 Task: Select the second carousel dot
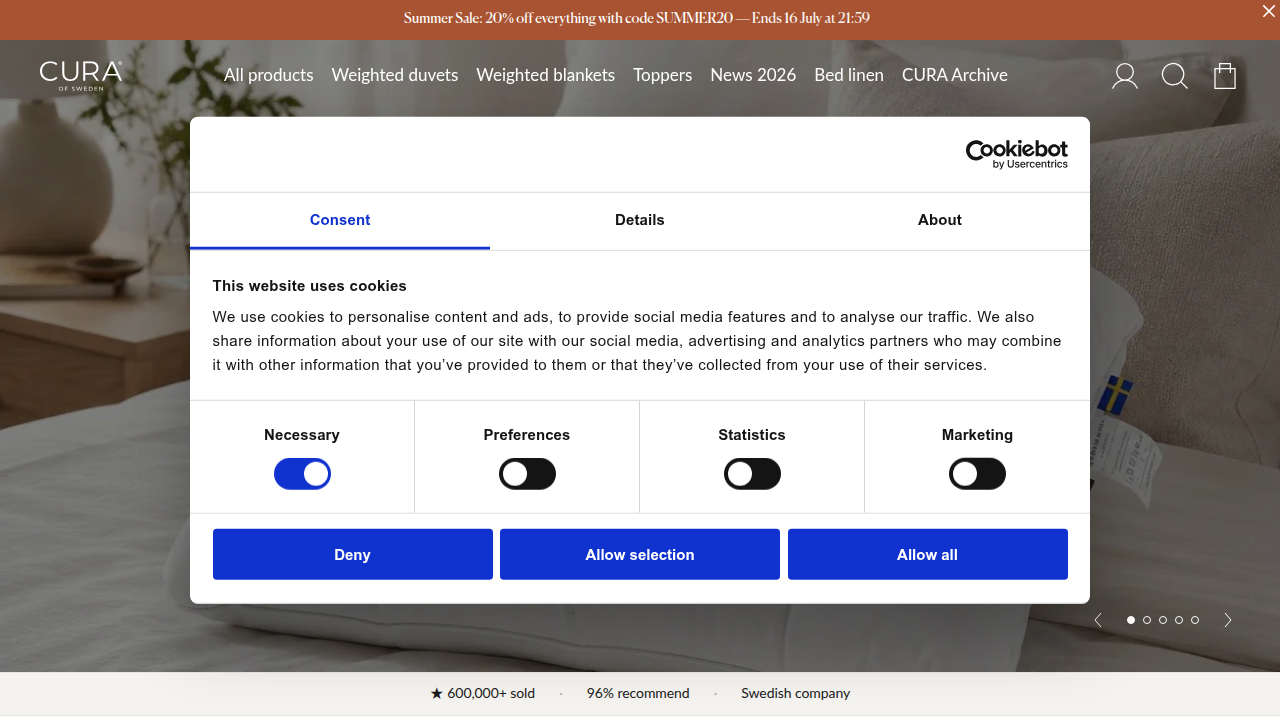1147,620
